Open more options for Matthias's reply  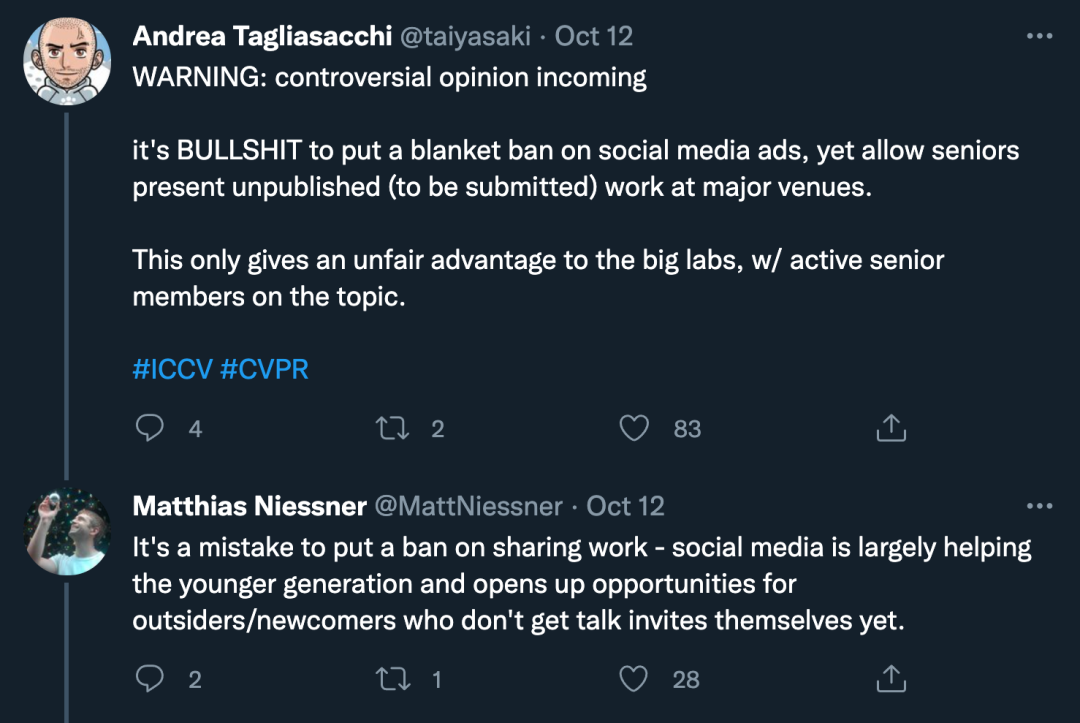click(1040, 506)
